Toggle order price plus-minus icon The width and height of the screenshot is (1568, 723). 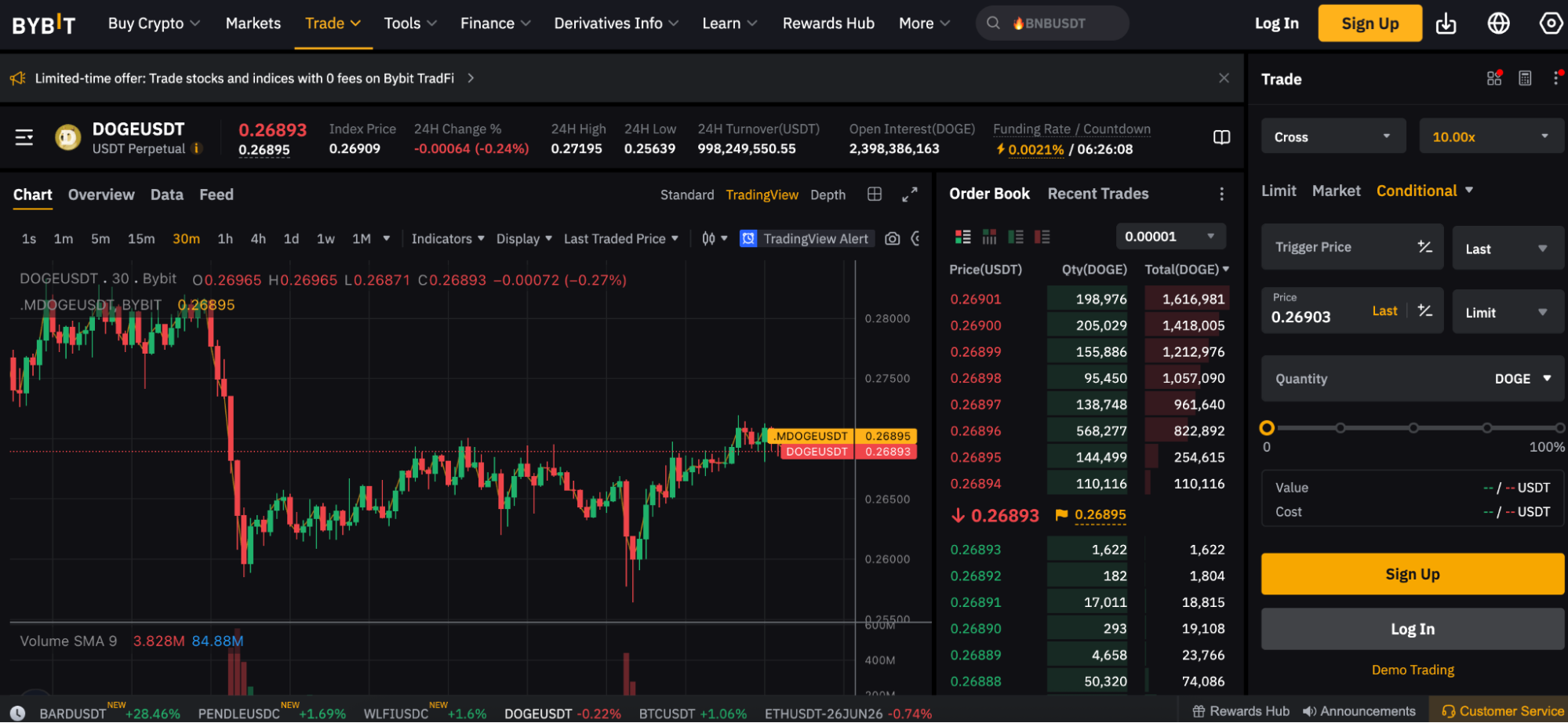coord(1425,311)
